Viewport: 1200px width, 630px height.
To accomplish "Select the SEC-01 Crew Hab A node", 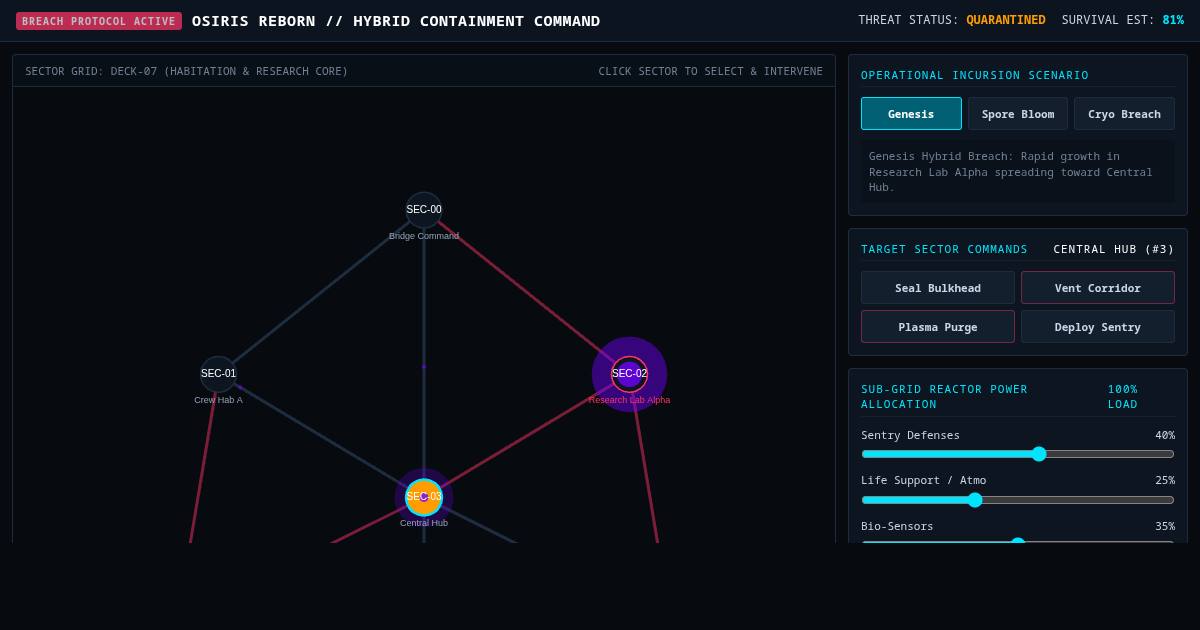I will pos(219,374).
